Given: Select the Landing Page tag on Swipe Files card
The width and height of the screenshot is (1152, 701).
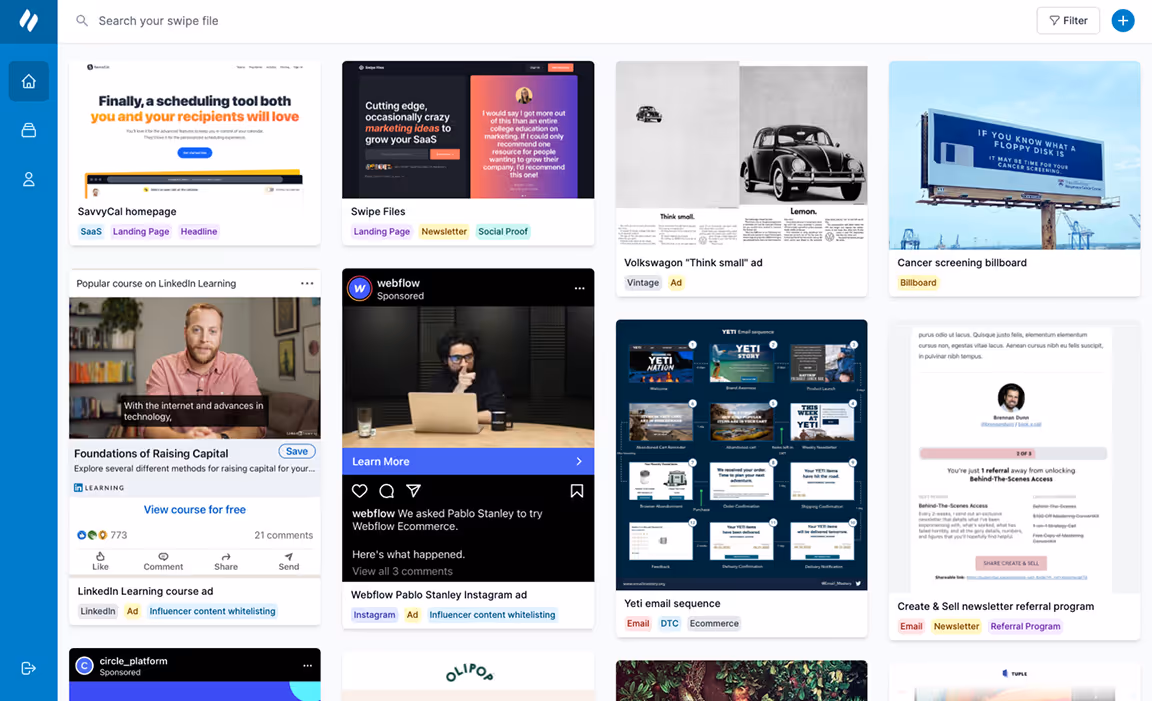Looking at the screenshot, I should coord(381,231).
